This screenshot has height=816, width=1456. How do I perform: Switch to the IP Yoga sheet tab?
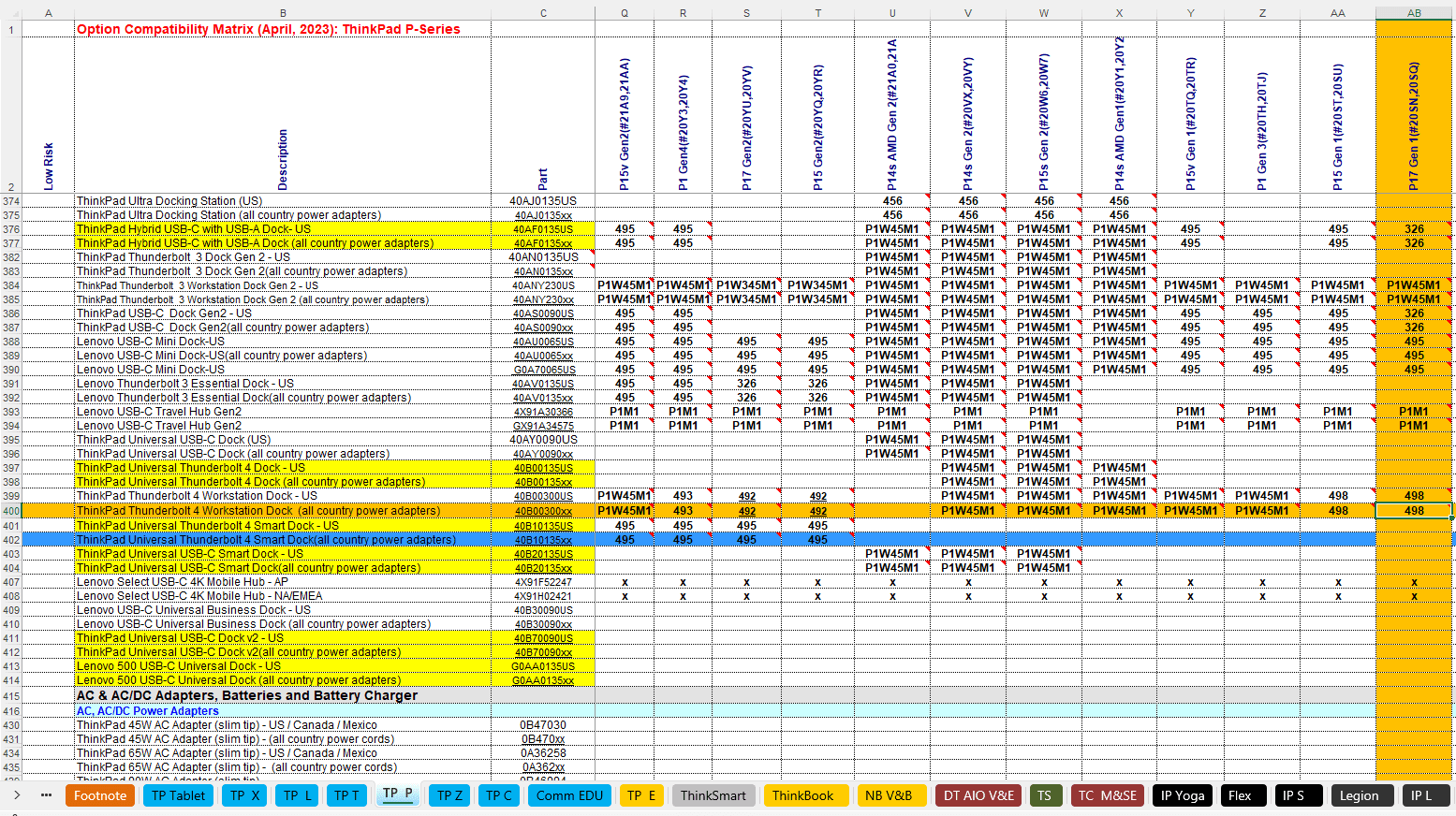1183,795
